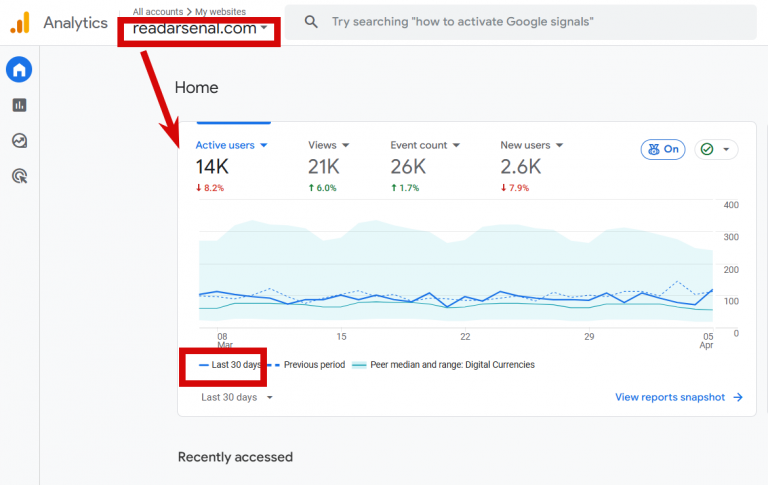Image resolution: width=768 pixels, height=485 pixels.
Task: Click the green checkmark insights icon
Action: [707, 149]
